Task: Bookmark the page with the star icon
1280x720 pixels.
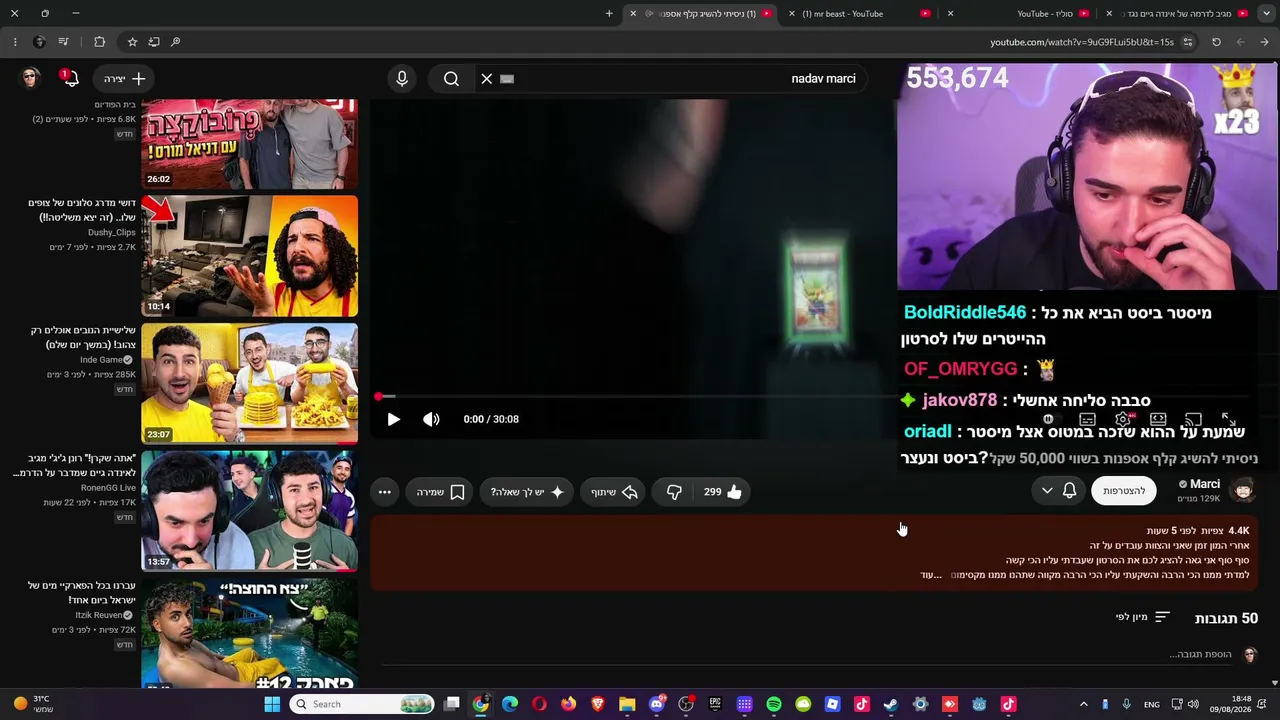Action: point(132,42)
